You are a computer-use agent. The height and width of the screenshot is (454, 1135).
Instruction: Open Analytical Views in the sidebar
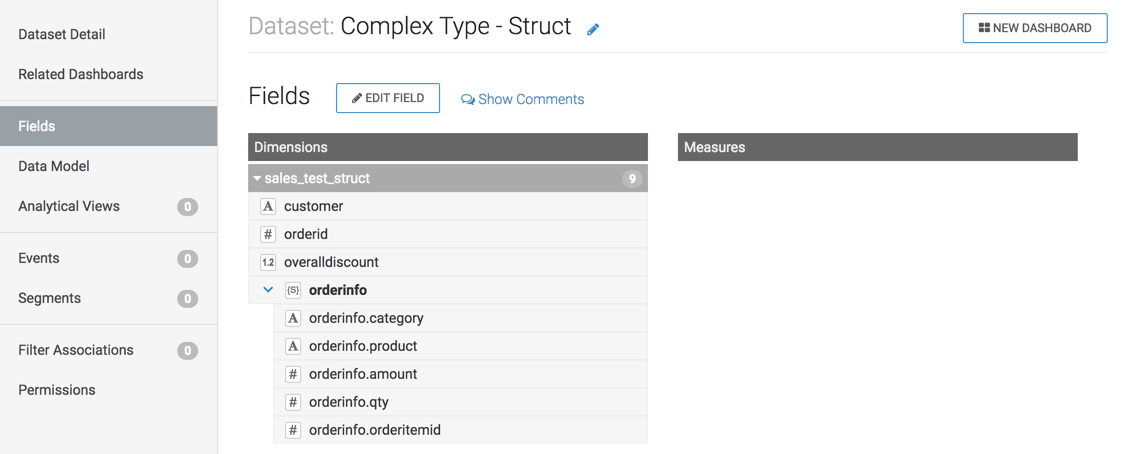click(69, 206)
